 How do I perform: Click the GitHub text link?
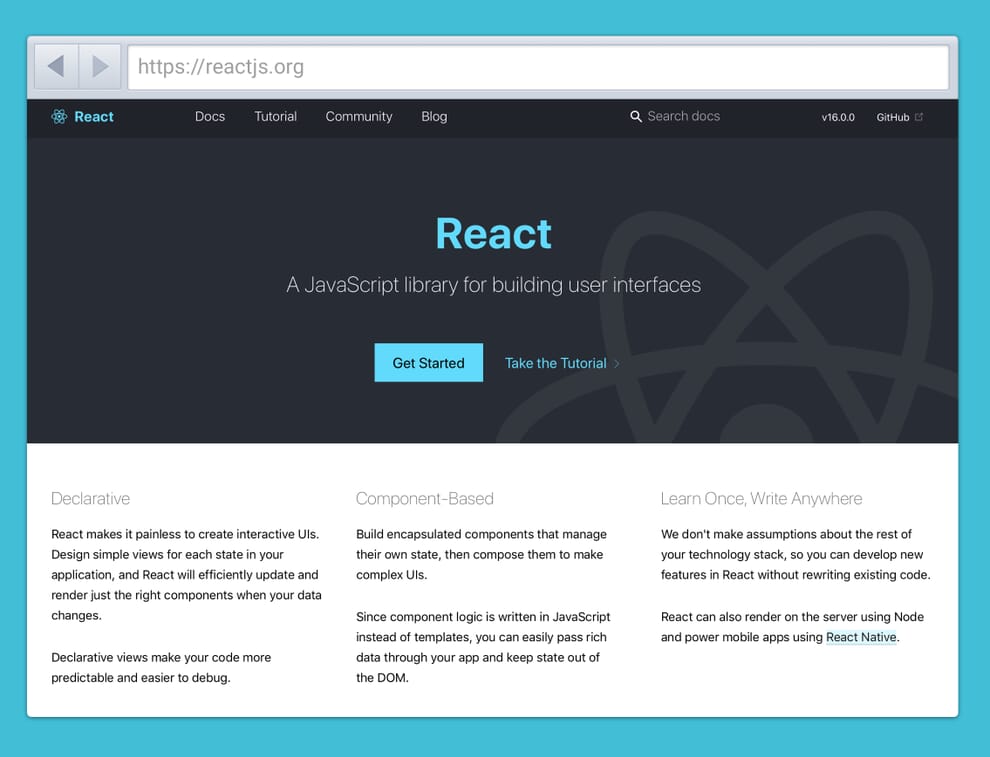coord(893,117)
